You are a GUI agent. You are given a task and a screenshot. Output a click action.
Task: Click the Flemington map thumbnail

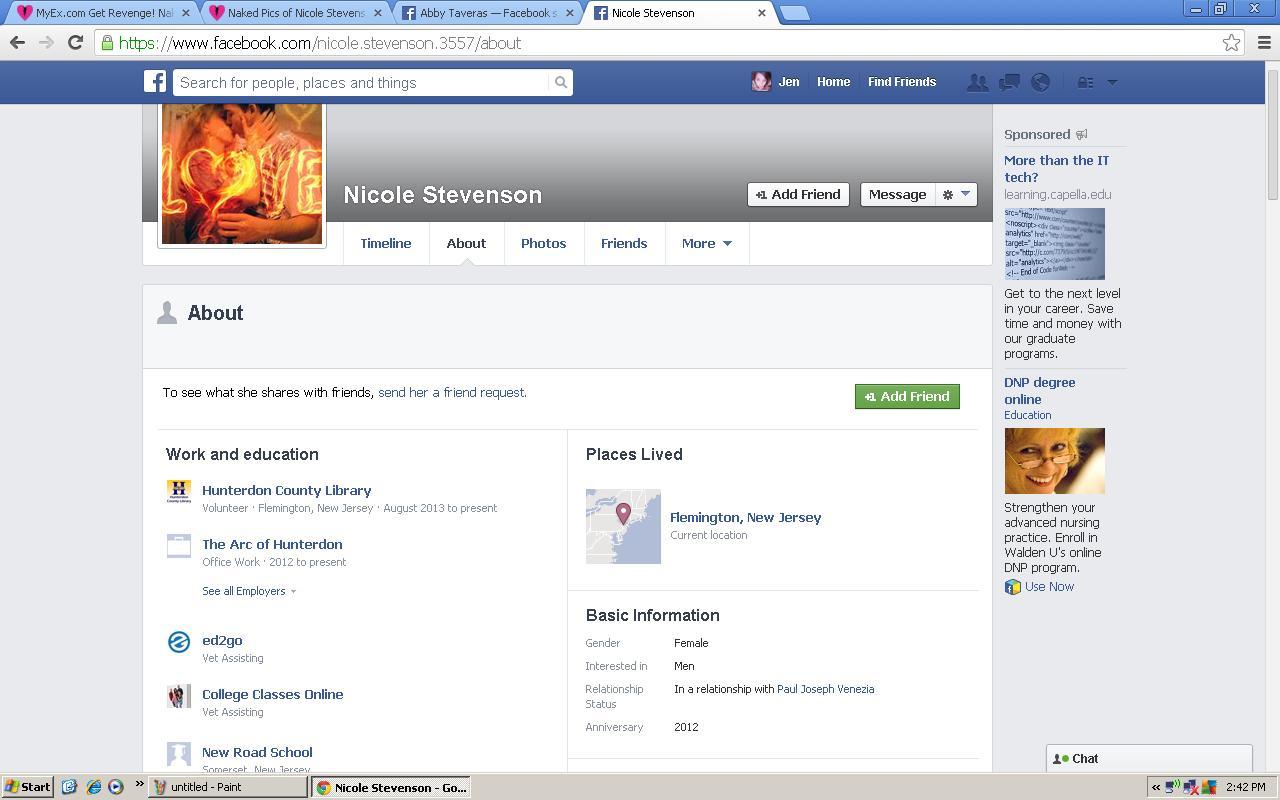[x=623, y=526]
